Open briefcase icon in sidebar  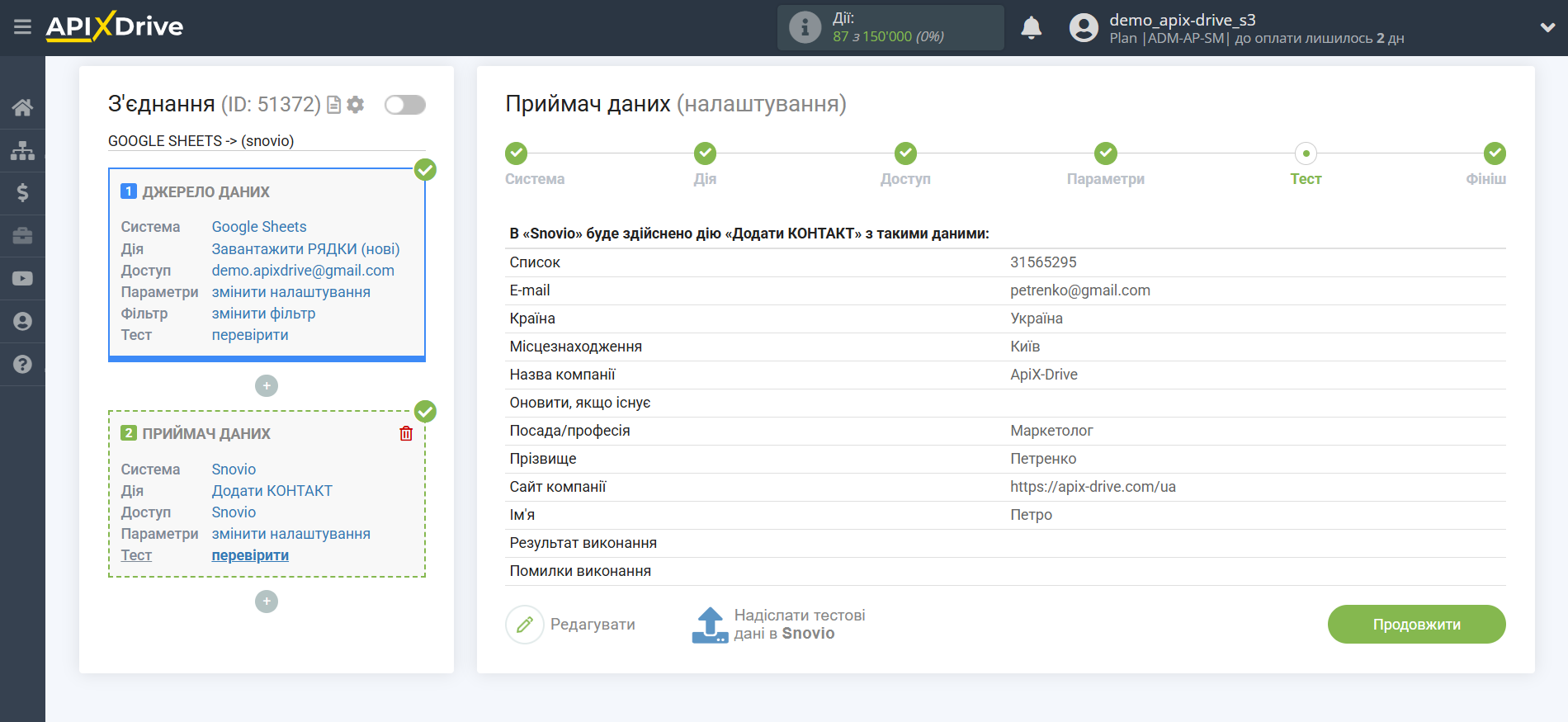pos(22,236)
